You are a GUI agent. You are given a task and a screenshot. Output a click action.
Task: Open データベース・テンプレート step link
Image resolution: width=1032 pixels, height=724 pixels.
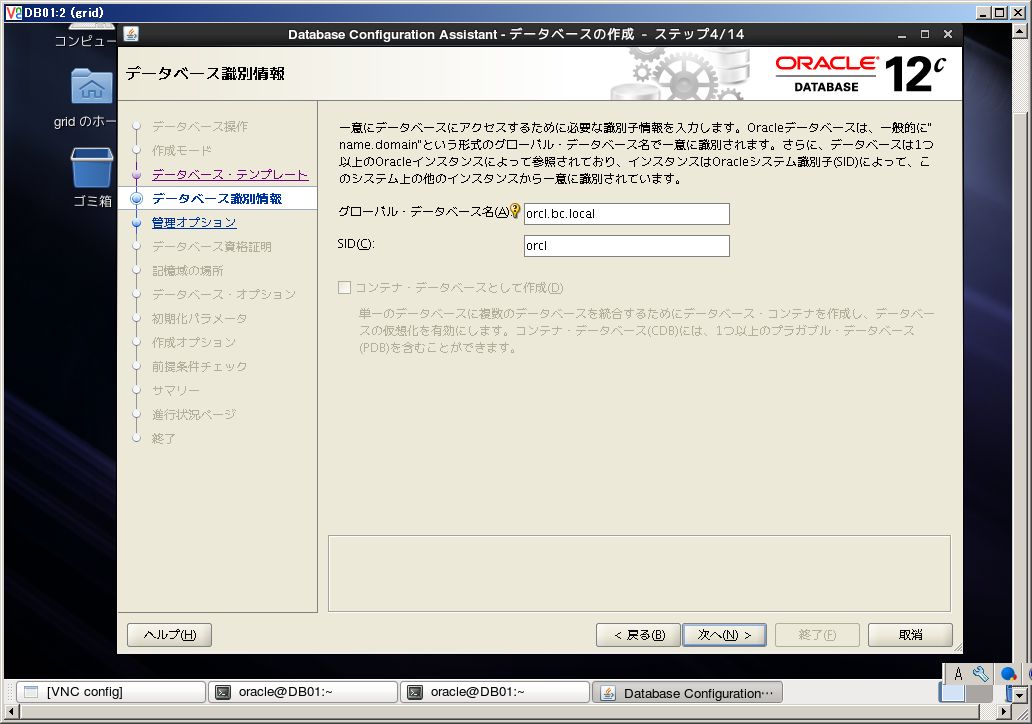coord(230,174)
